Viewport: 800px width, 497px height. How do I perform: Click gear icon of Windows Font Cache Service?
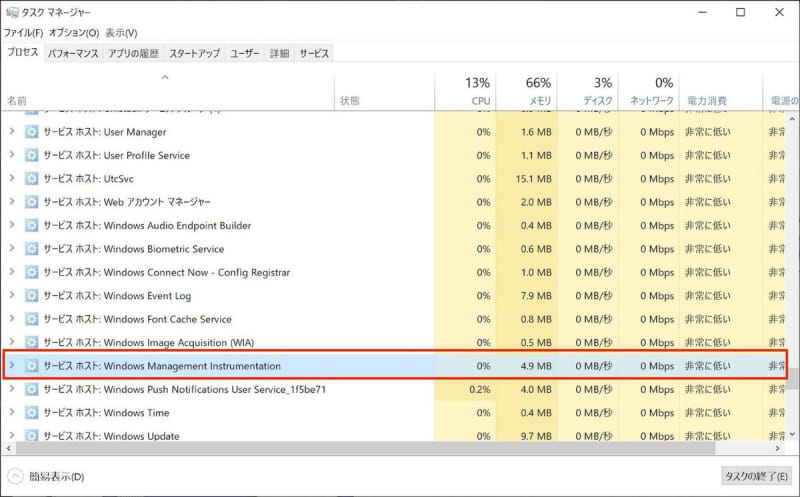coord(32,319)
